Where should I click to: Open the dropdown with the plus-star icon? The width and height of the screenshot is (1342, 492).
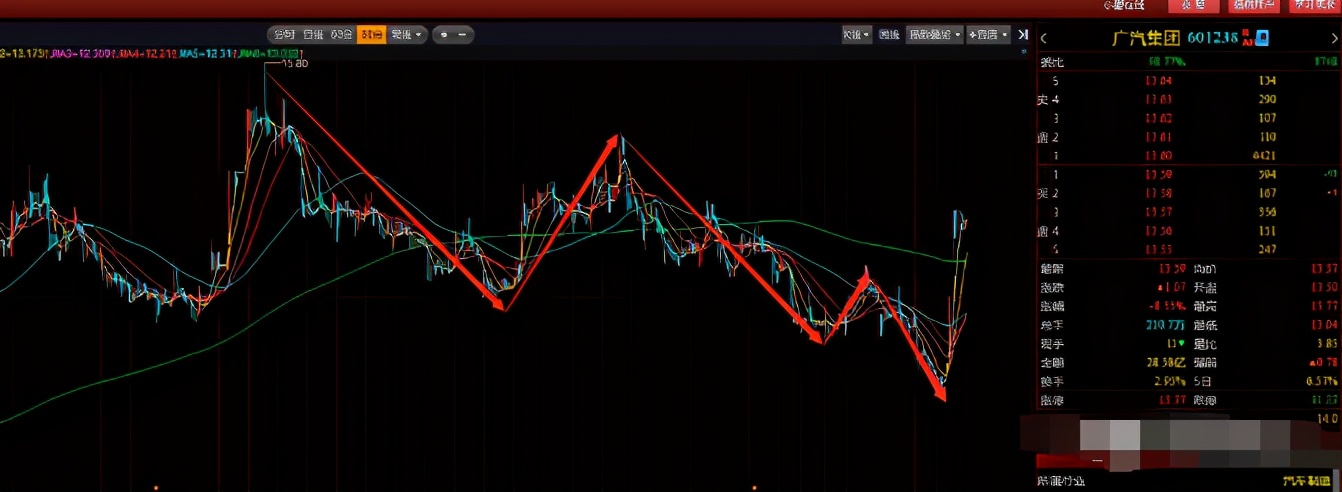pos(988,34)
